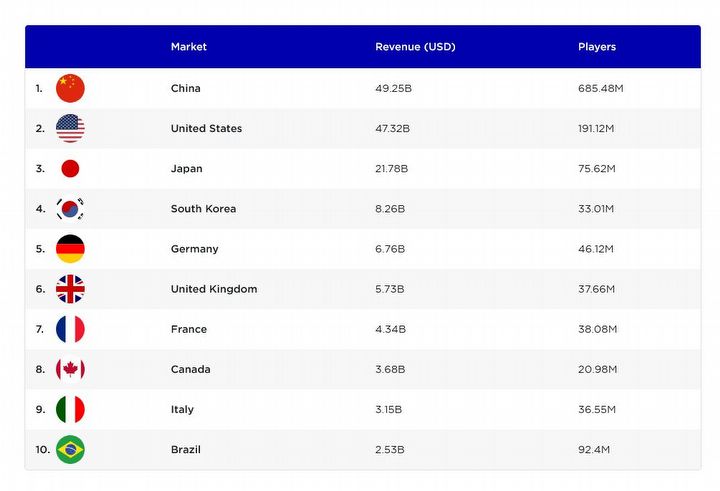Click the France flag icon
720x491 pixels.
70,329
